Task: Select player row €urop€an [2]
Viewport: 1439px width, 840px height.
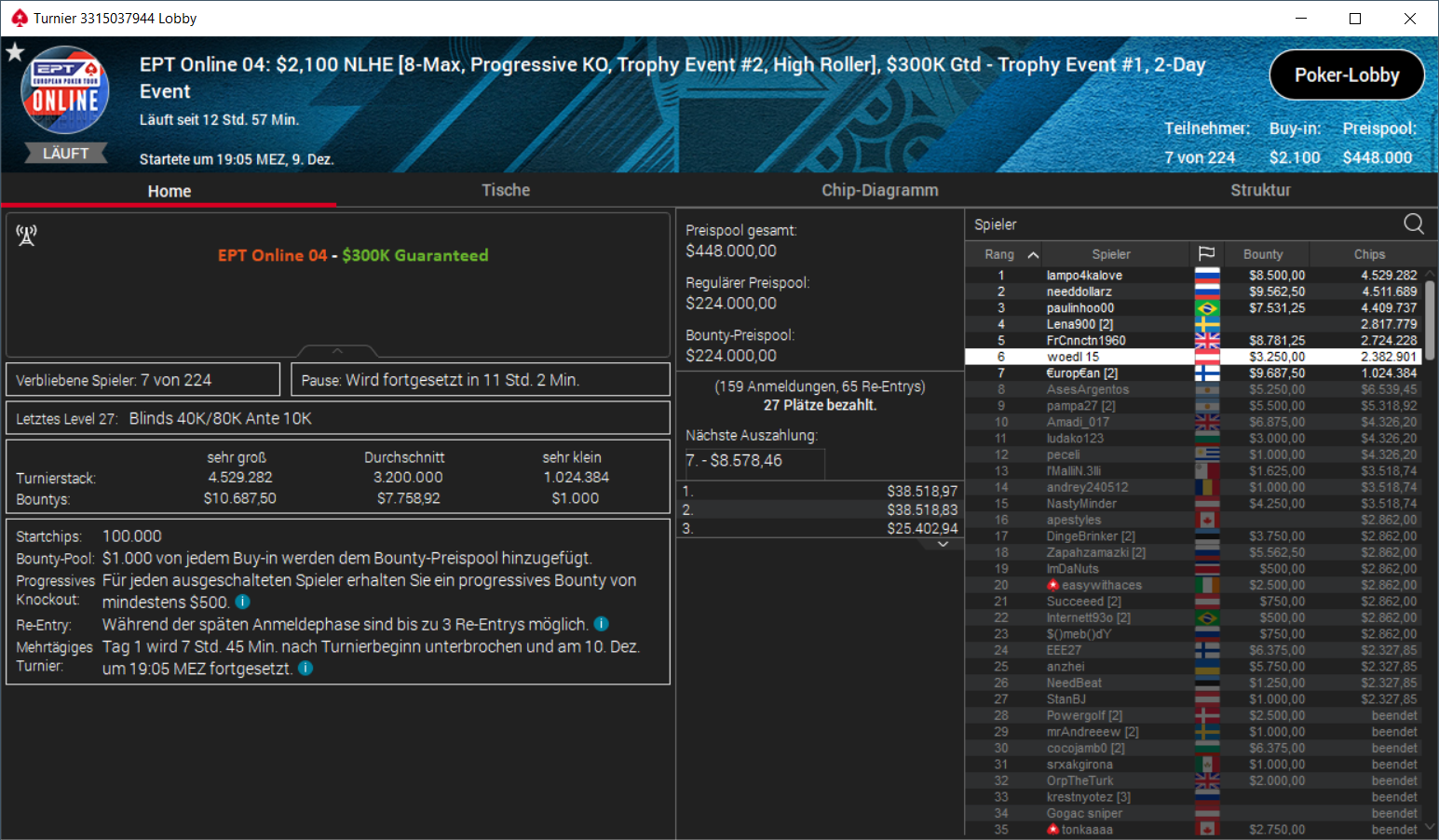Action: 1194,373
